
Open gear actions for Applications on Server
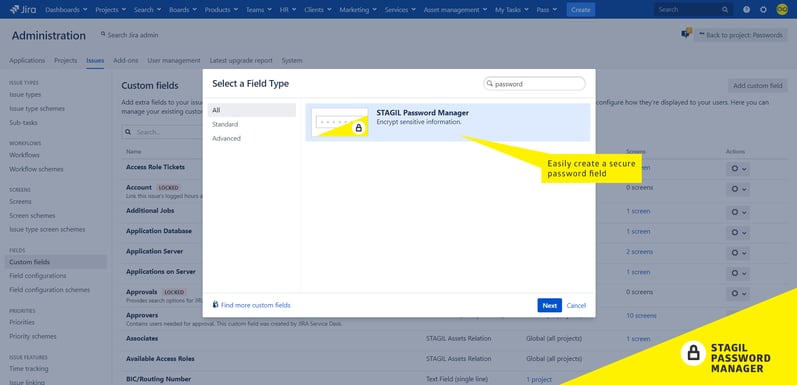tap(738, 273)
